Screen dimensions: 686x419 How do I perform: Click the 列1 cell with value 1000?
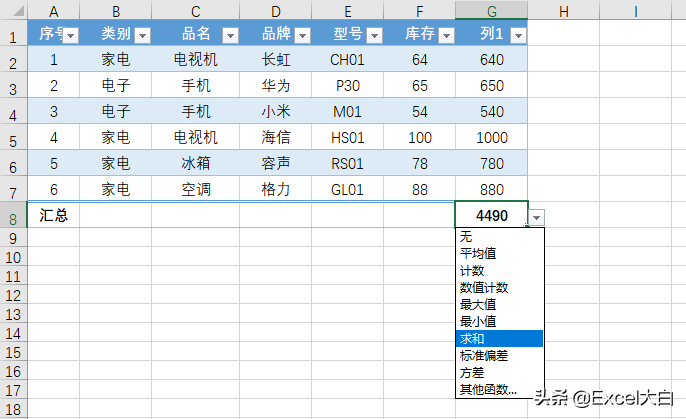coord(492,137)
